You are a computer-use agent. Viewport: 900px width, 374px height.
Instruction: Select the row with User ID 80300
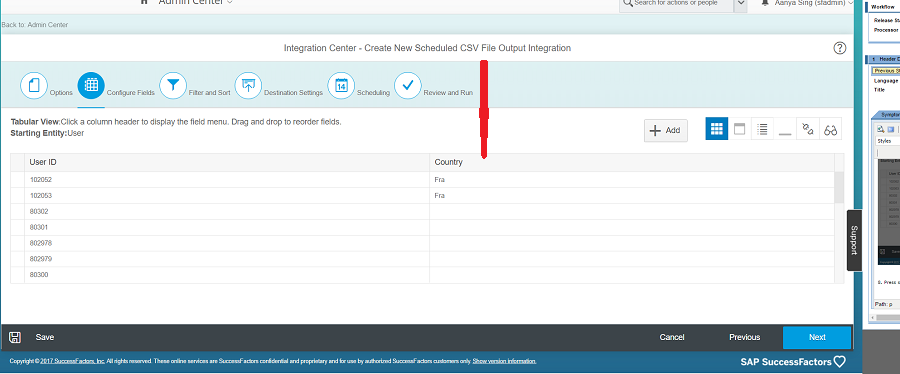pos(422,275)
